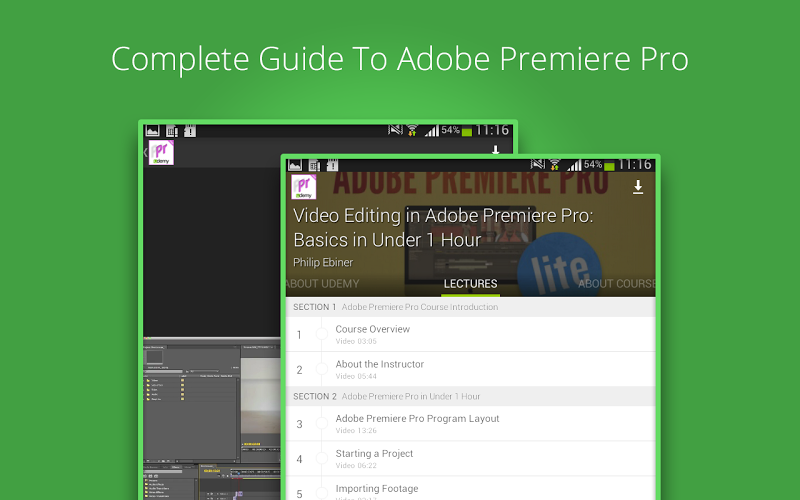Screen dimensions: 800x500
Task: Tap the warning notification icon in the back status bar
Action: [x=190, y=131]
